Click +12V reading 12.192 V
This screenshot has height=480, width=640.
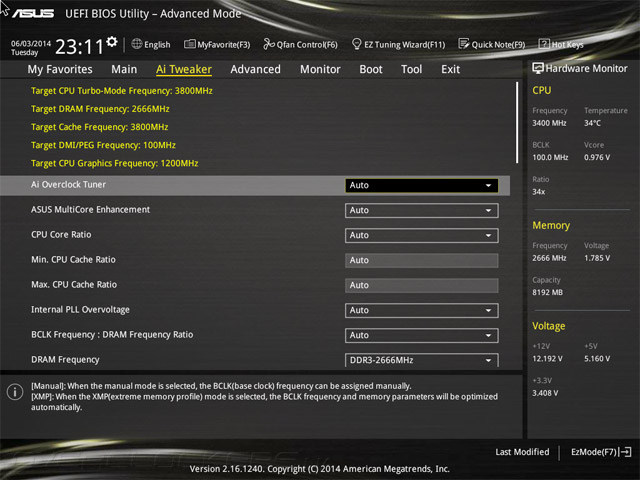tap(547, 359)
